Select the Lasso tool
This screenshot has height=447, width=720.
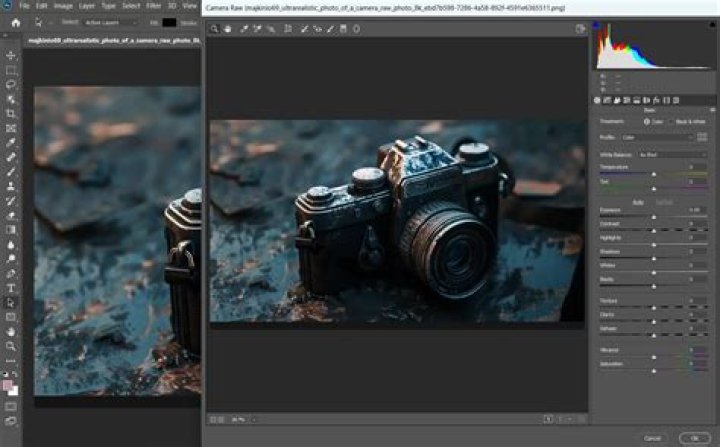[11, 85]
